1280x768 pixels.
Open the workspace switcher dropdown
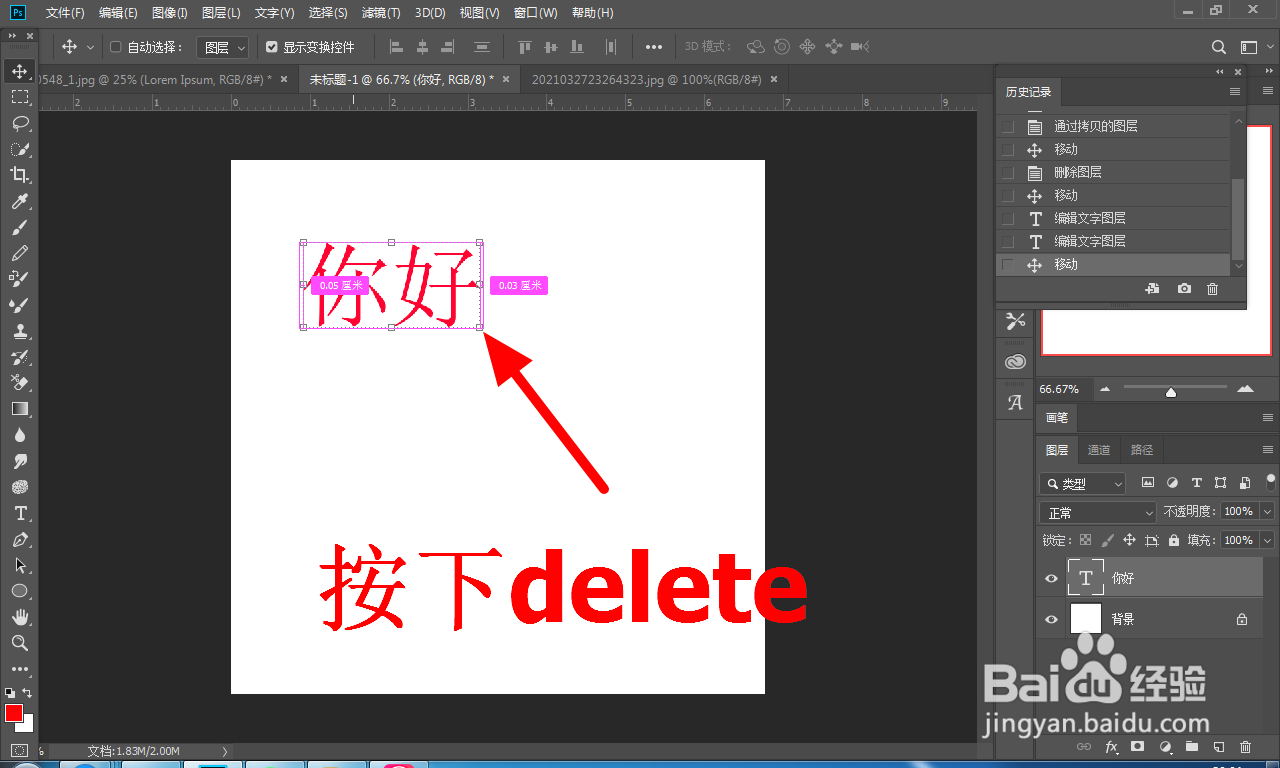[x=1254, y=47]
